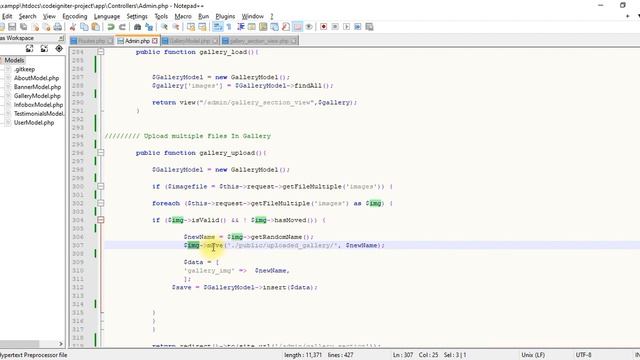This screenshot has width=640, height=360.
Task: Open Function List panel icon
Action: point(286,27)
